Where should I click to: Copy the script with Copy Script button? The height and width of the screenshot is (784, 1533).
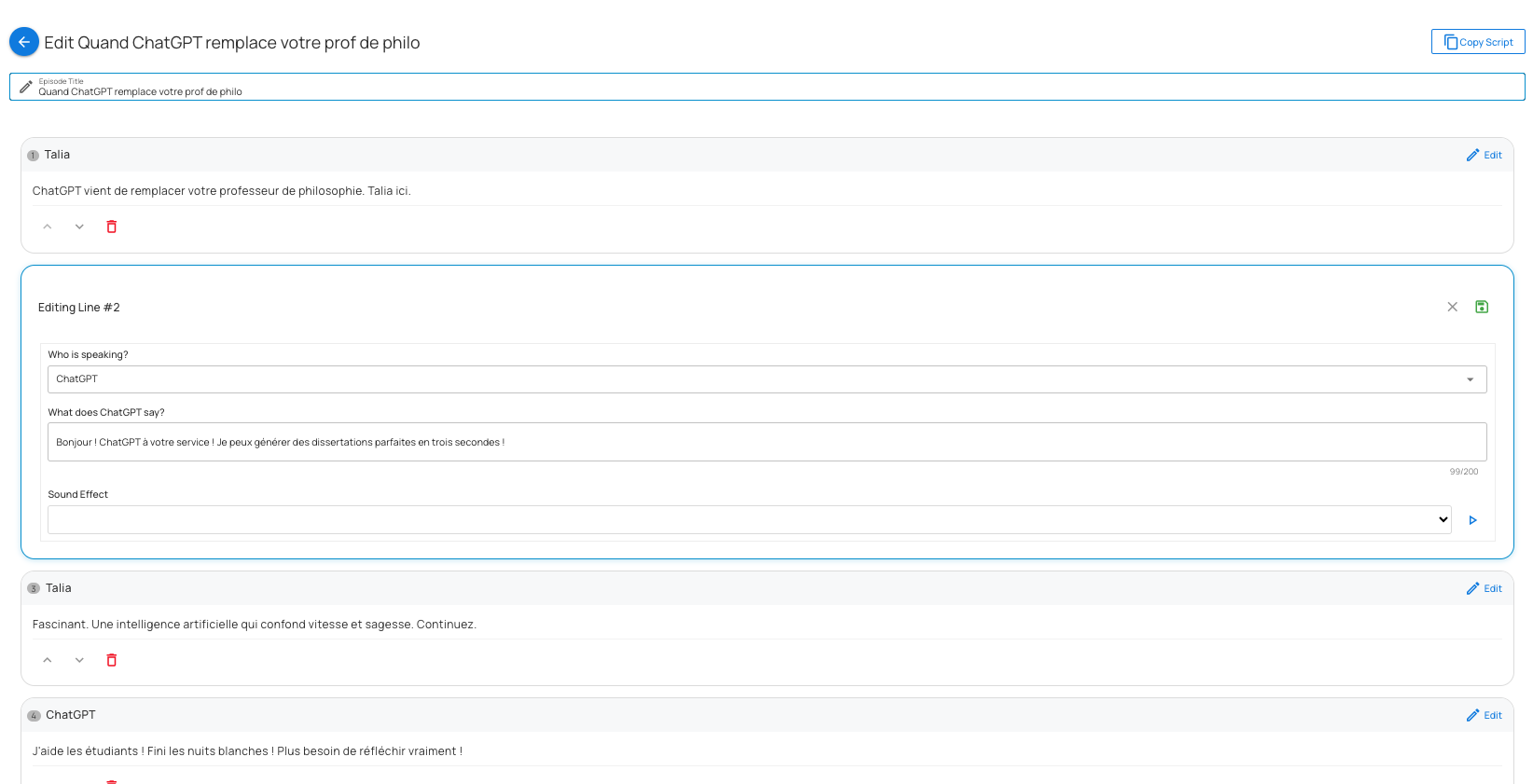click(x=1477, y=42)
